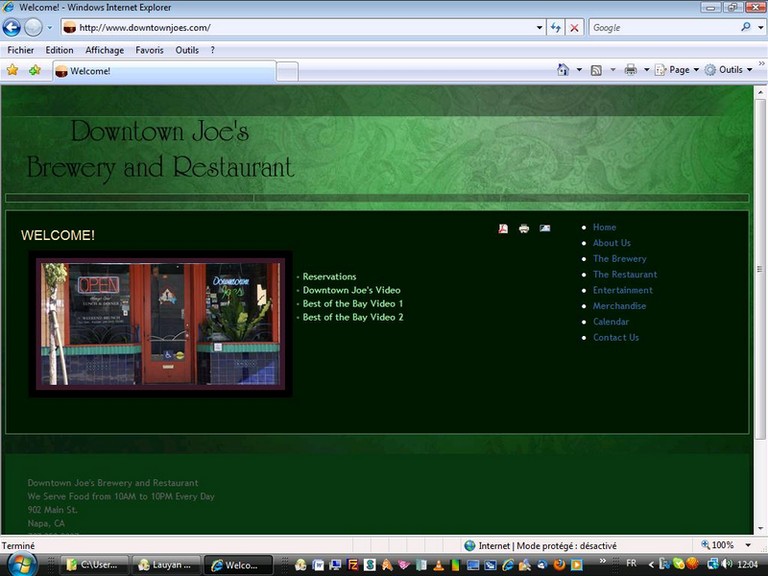Click inside the Google search box

660,27
